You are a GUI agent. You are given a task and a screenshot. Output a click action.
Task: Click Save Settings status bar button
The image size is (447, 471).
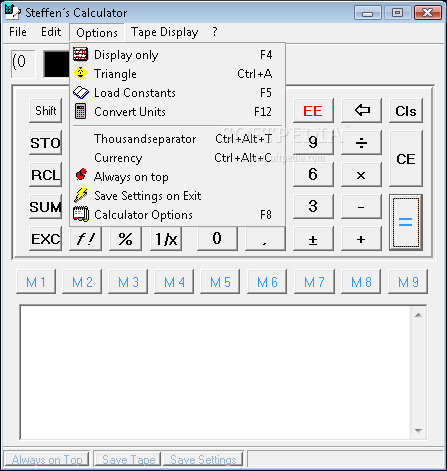[203, 459]
